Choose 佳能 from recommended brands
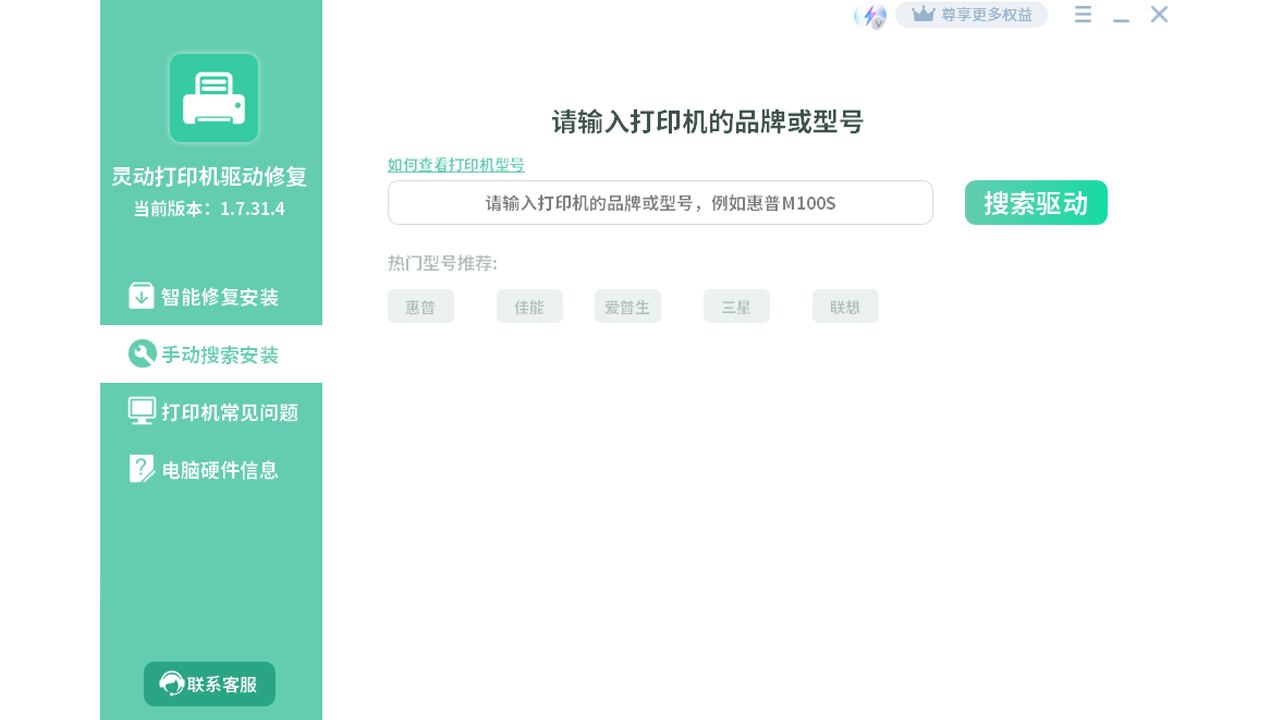 [529, 306]
